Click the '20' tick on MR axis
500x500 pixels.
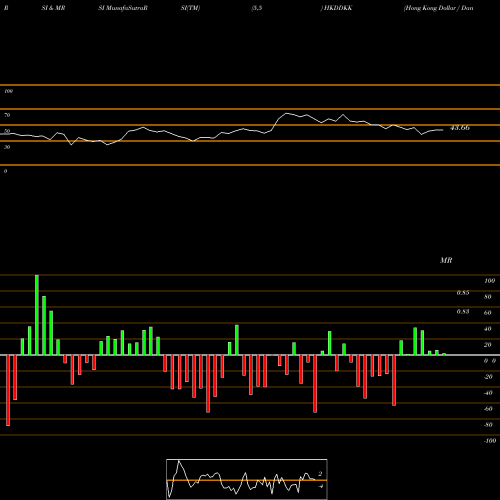[x=488, y=345]
